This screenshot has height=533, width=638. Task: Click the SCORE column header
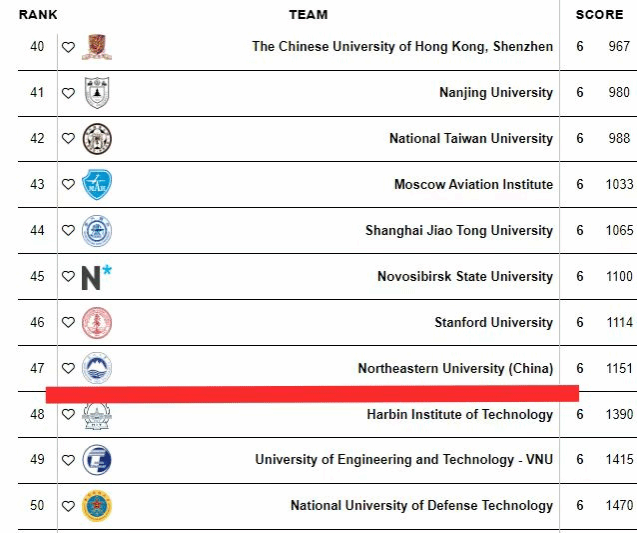[599, 15]
